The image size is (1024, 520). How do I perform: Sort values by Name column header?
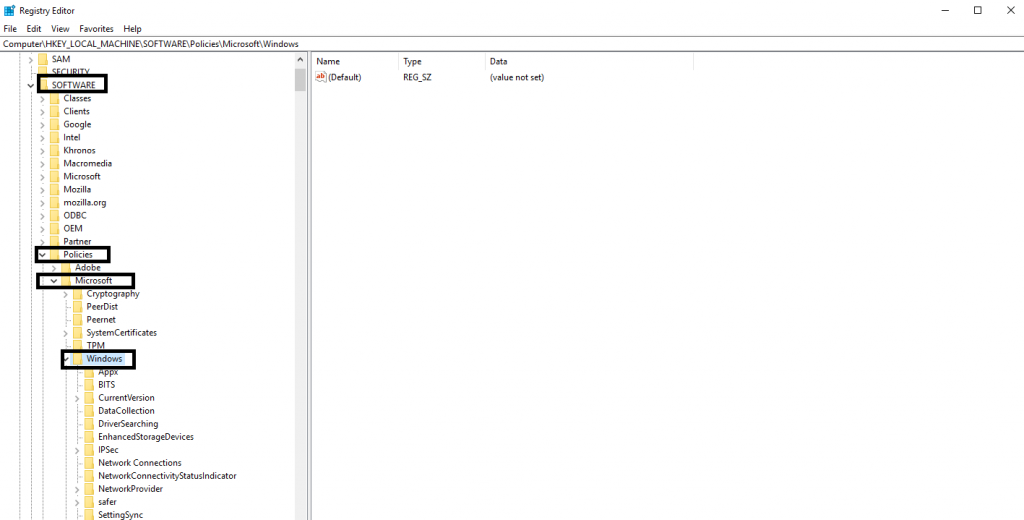click(355, 61)
